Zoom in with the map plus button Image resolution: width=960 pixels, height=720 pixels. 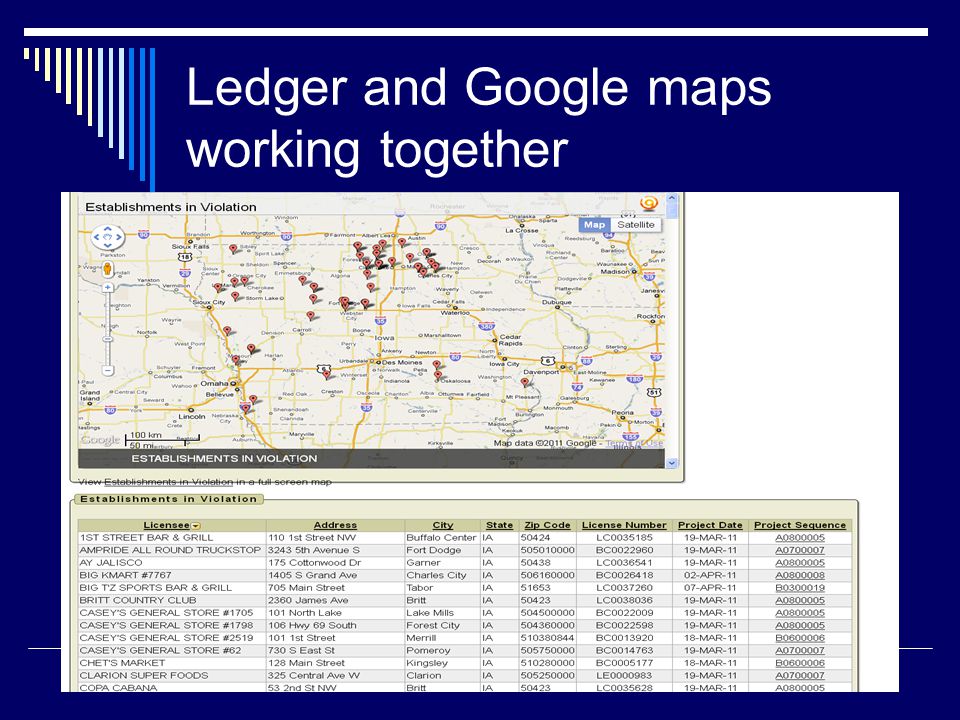point(108,287)
